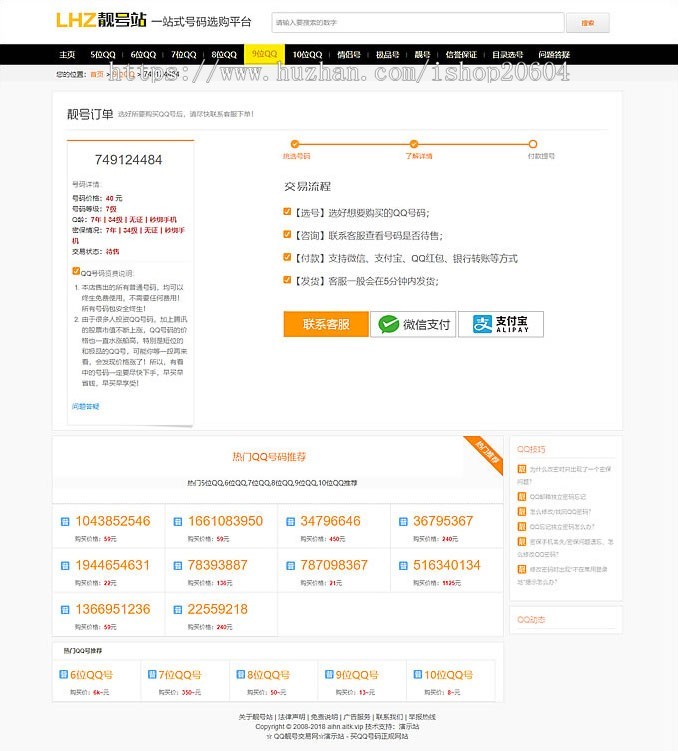Click the 靓 icon beside 怎么修改/找回QQ密码

point(522,512)
